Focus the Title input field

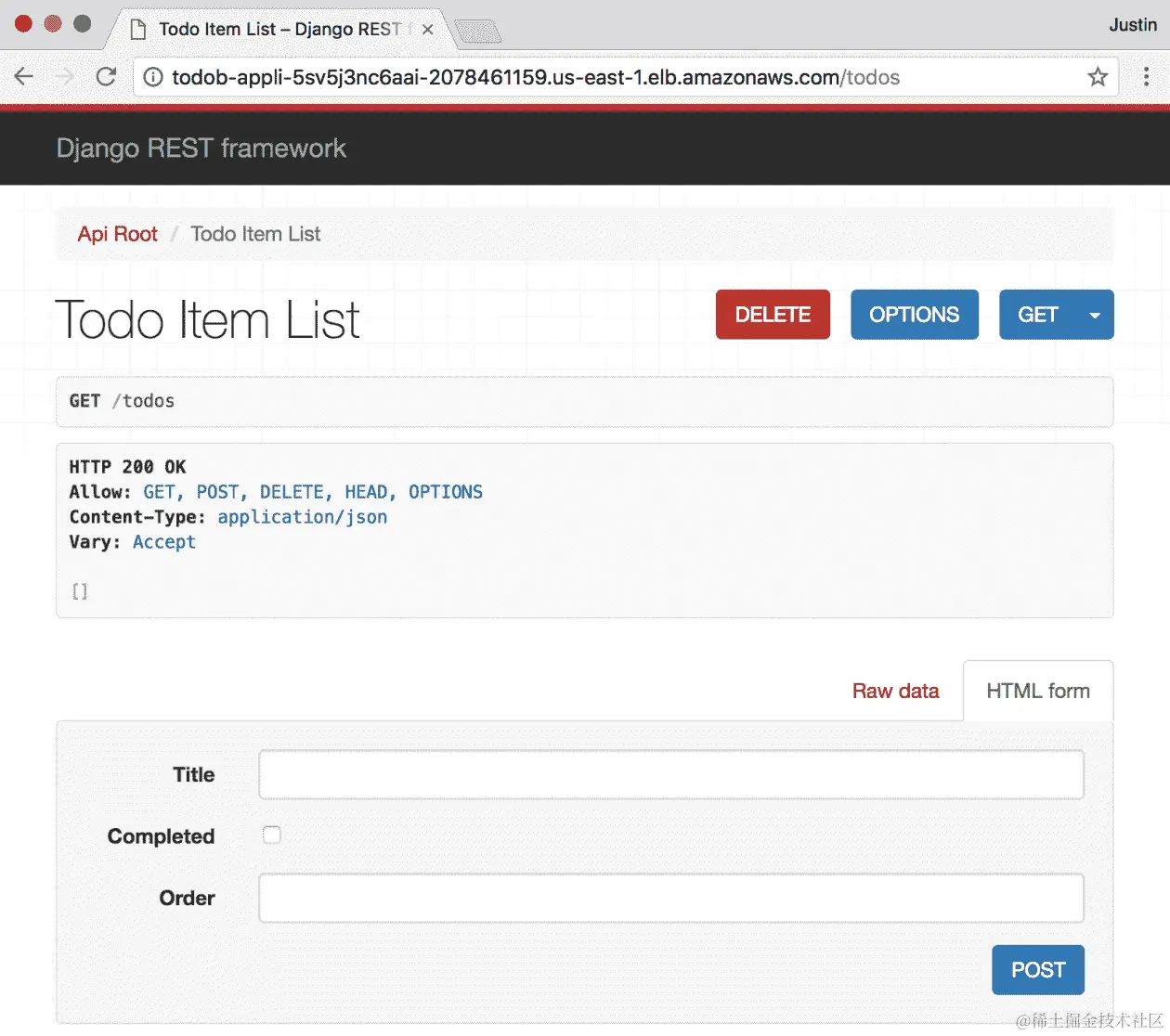(671, 774)
